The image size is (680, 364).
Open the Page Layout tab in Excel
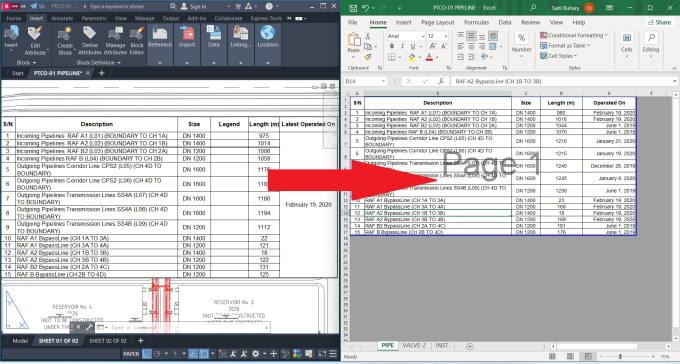tap(438, 22)
